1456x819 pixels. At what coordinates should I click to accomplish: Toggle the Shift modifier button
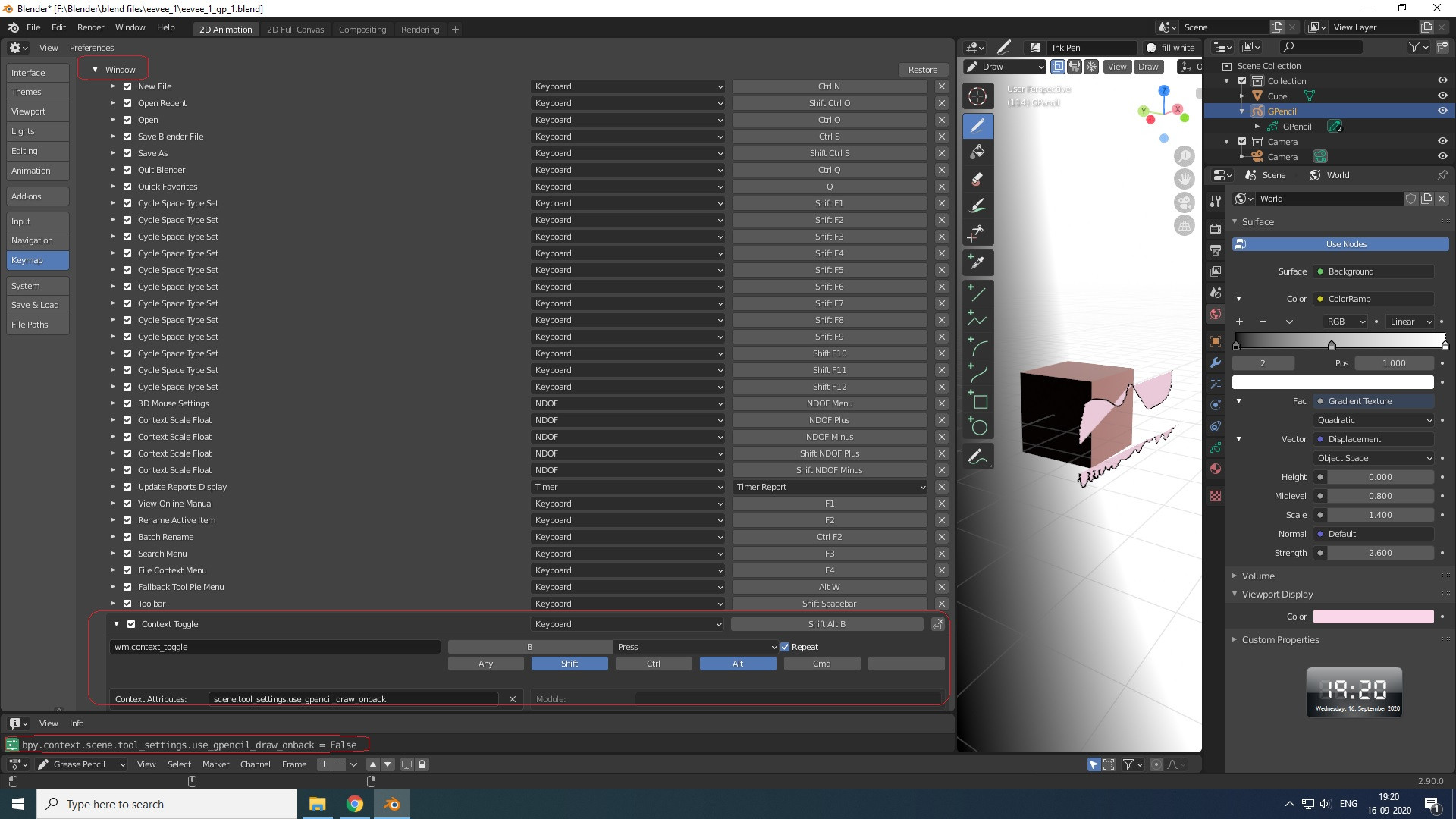pos(570,664)
